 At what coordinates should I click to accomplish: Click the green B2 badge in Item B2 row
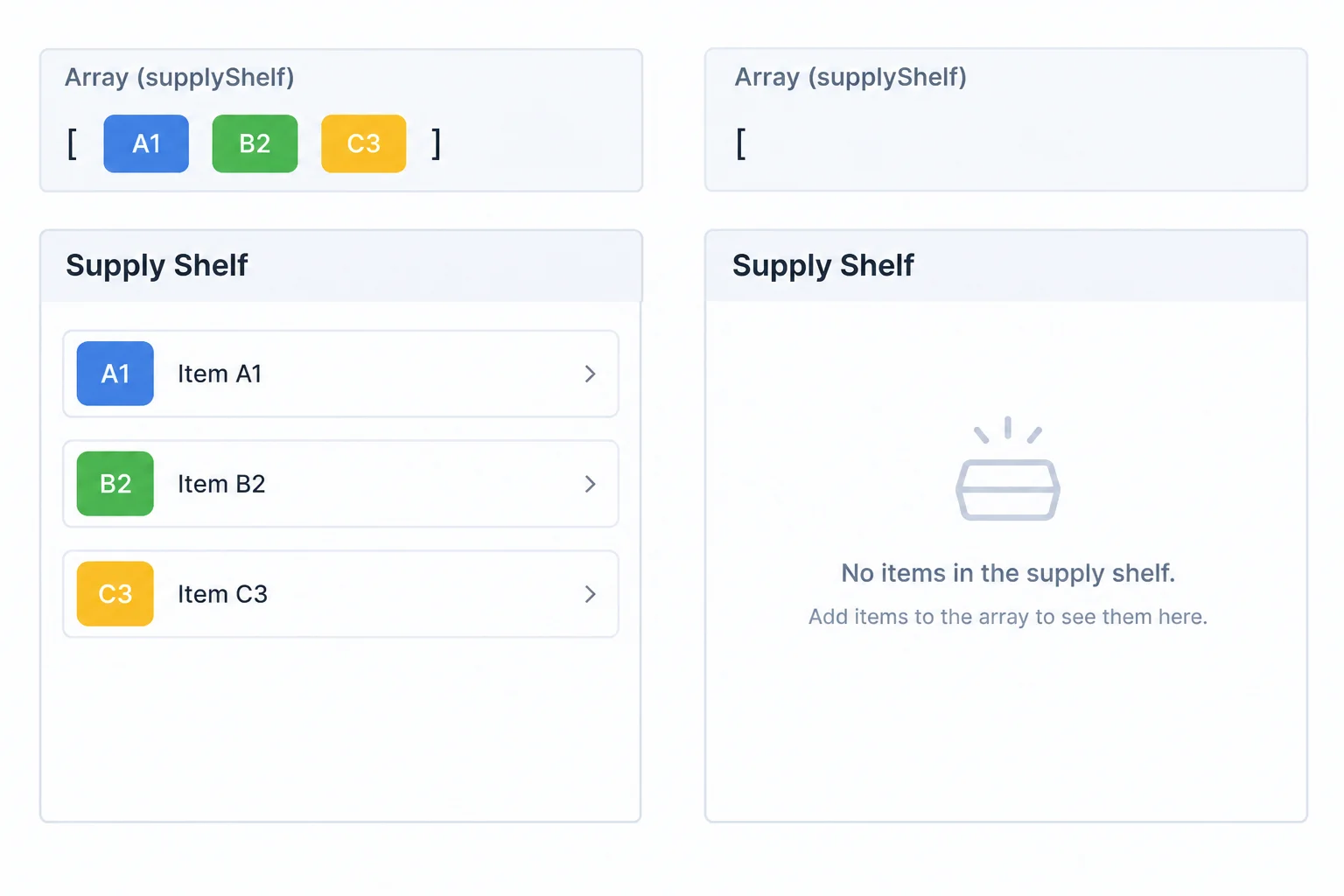[115, 484]
